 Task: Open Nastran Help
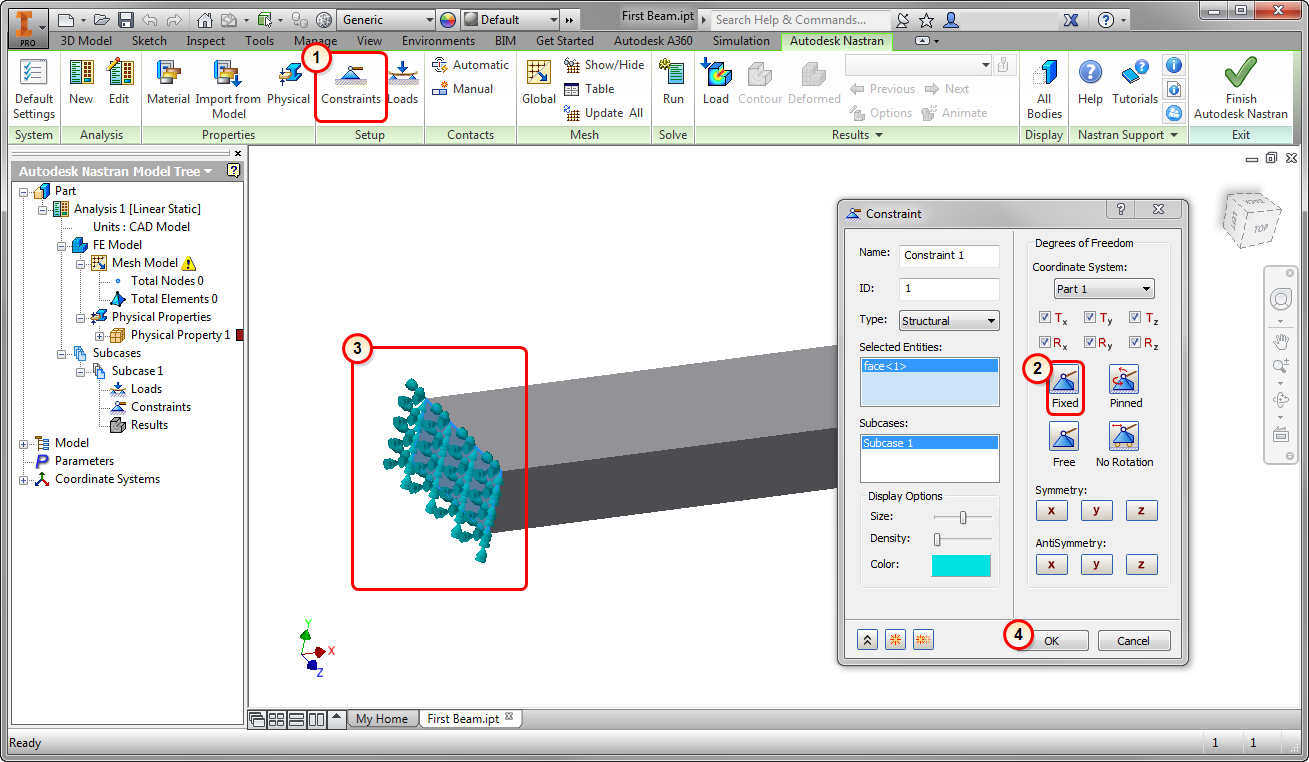click(1090, 82)
